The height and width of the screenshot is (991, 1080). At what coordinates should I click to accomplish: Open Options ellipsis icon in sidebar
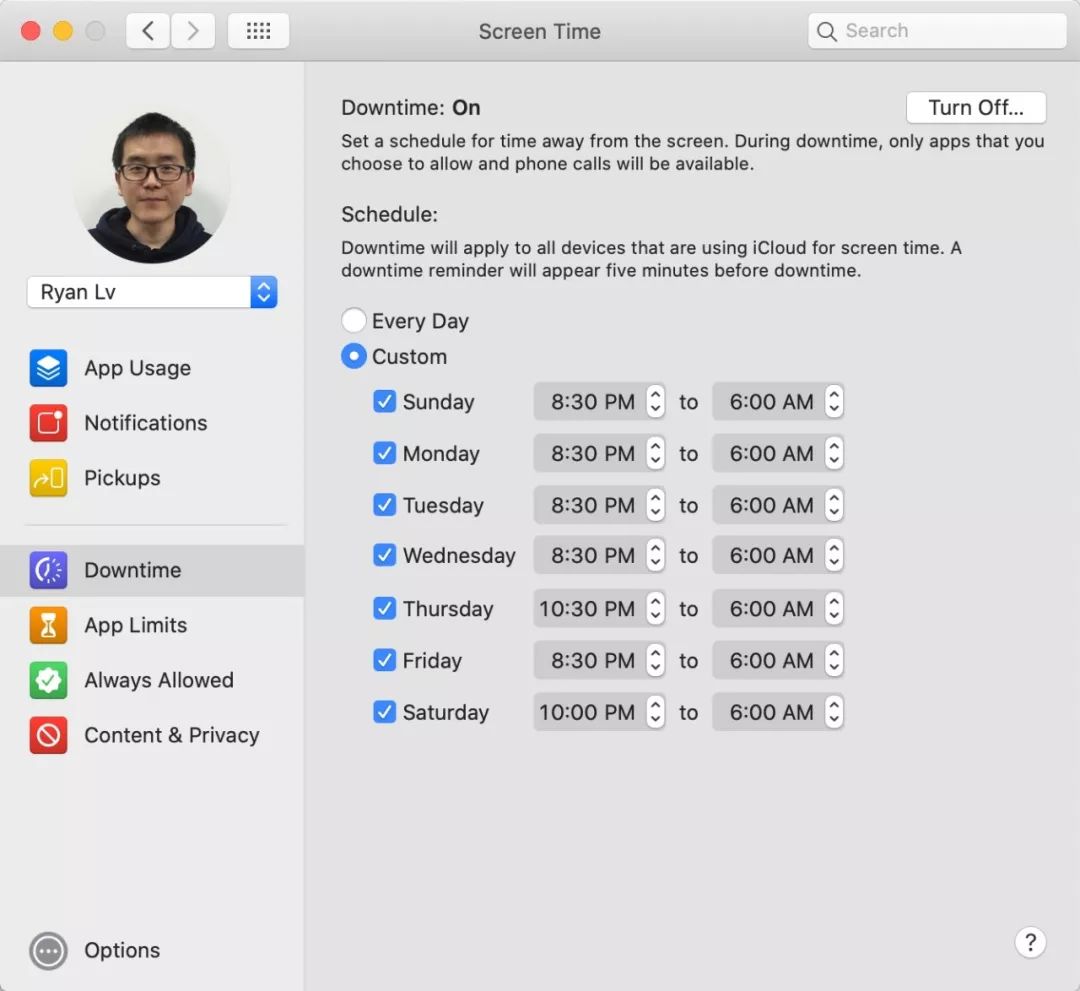click(48, 951)
